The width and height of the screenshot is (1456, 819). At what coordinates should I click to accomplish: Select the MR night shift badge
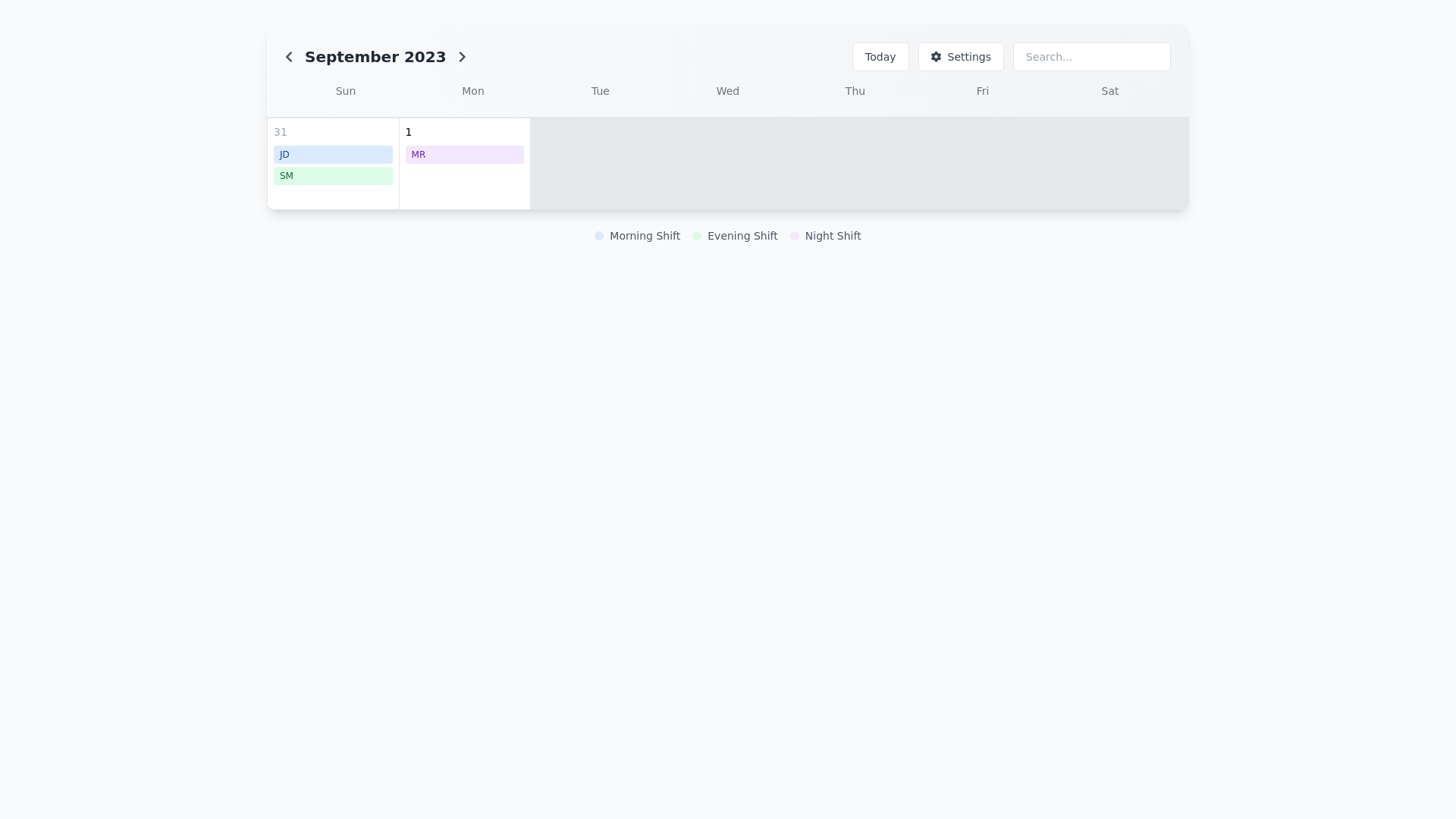464,155
